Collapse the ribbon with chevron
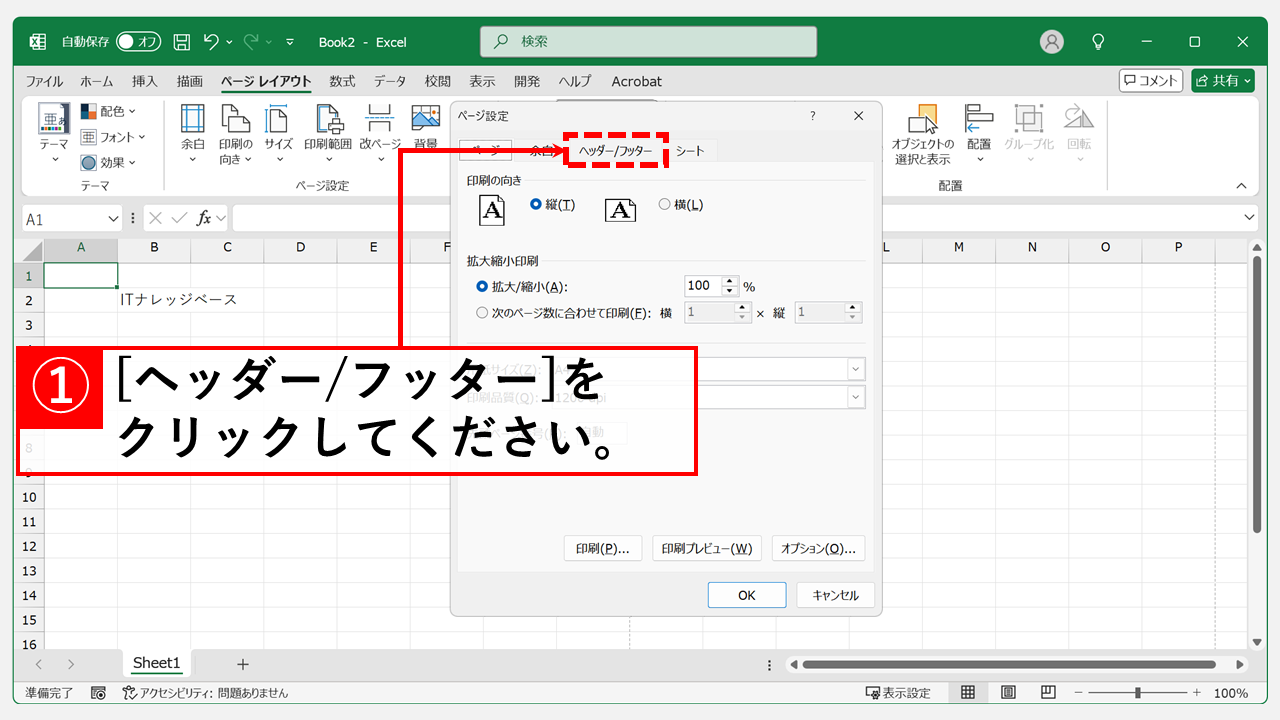The image size is (1280, 720). click(x=1241, y=186)
